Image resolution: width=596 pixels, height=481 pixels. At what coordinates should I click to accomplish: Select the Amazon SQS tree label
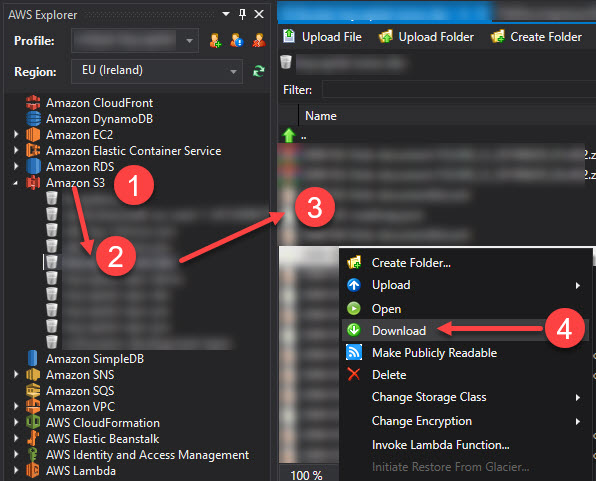pyautogui.click(x=80, y=391)
